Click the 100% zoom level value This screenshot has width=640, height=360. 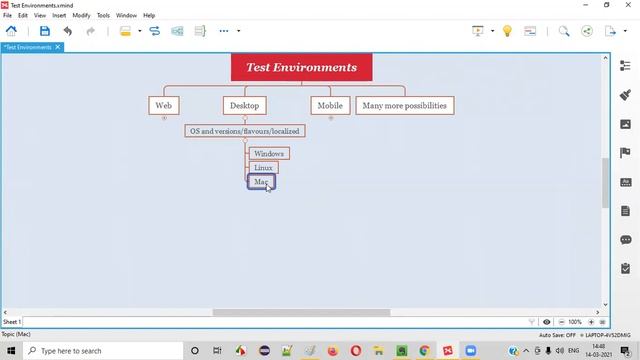click(x=575, y=322)
